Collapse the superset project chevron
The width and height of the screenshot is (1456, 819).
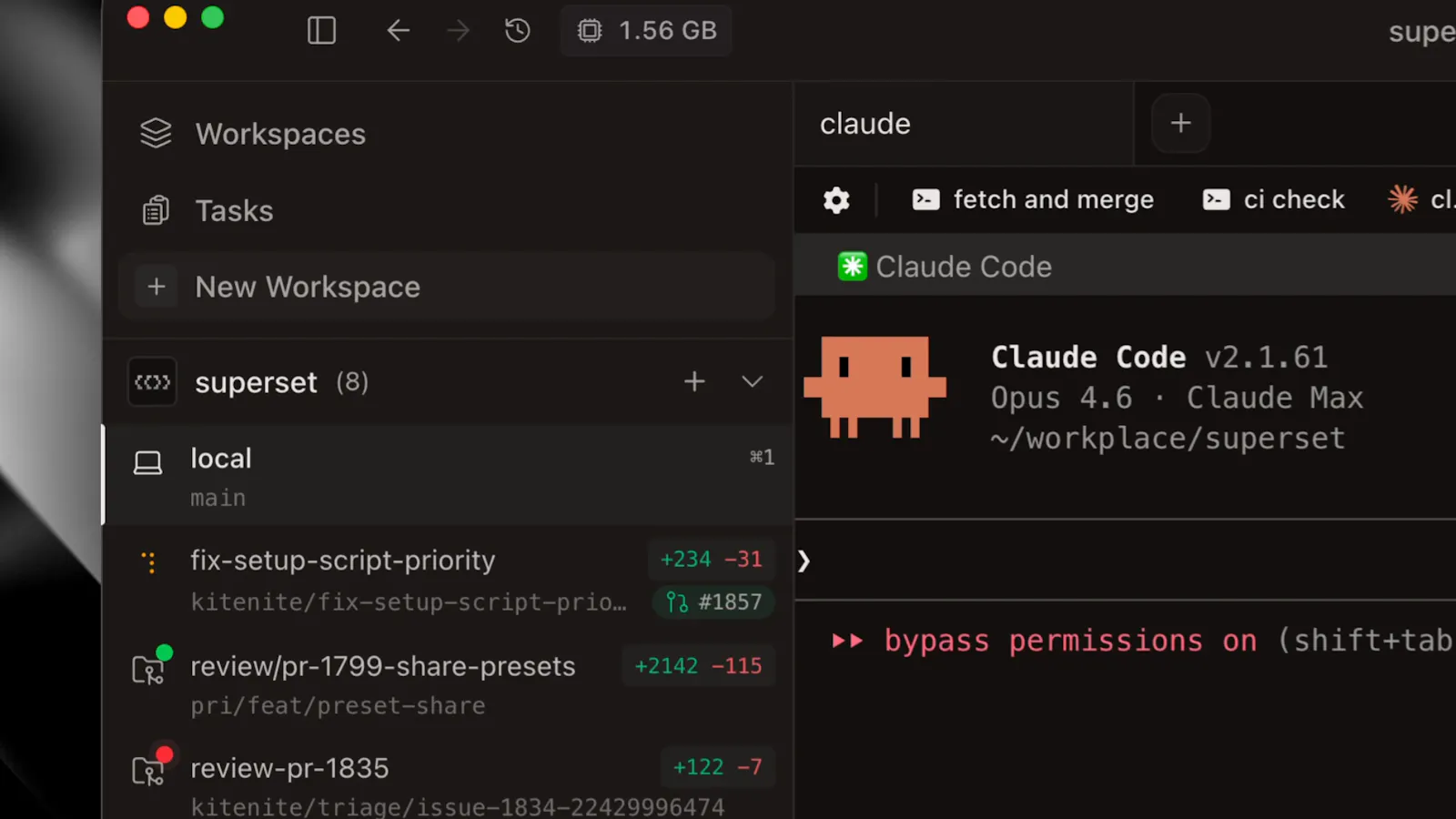click(752, 381)
